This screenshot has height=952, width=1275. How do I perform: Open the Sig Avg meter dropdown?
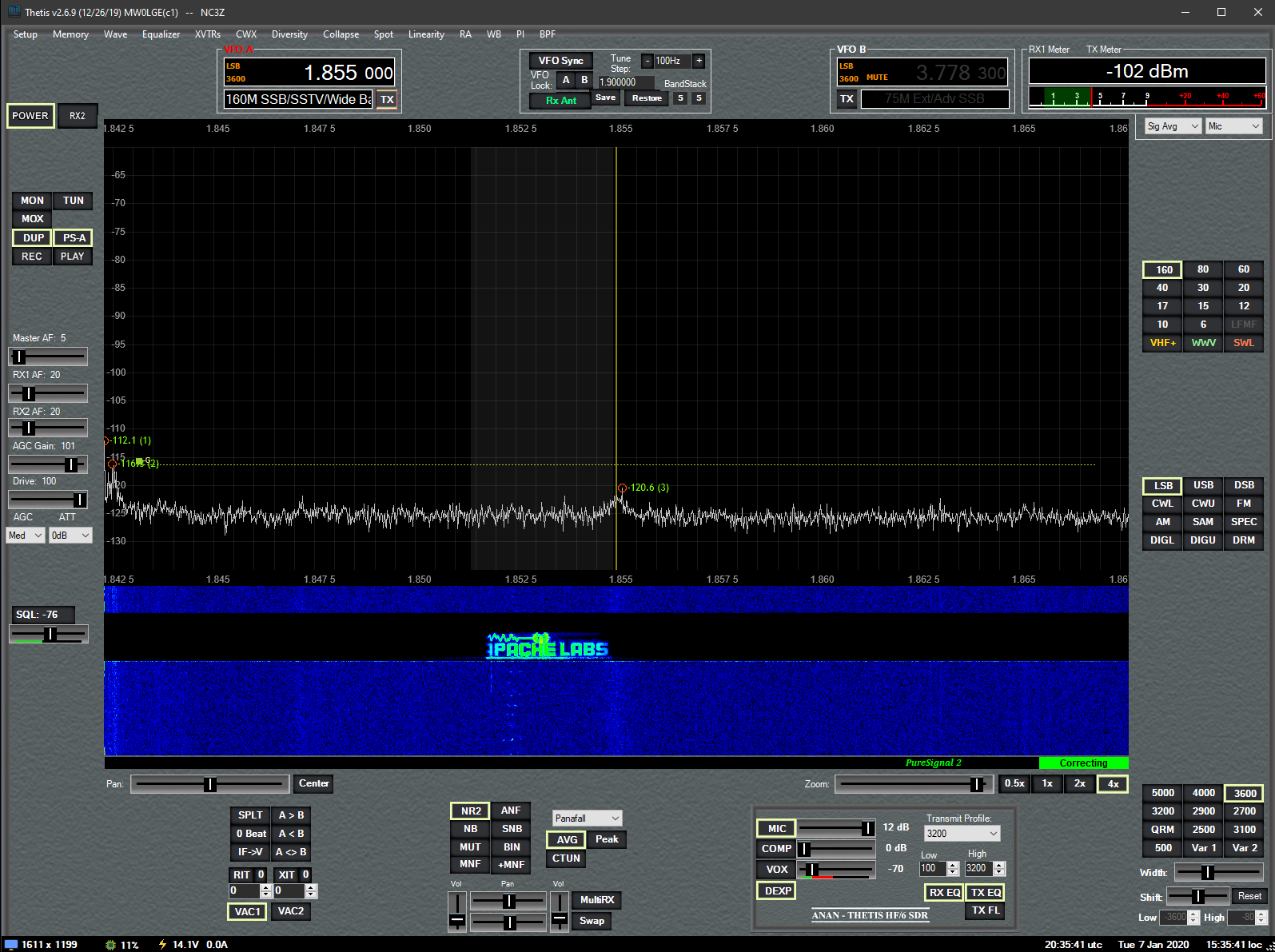pyautogui.click(x=1173, y=126)
